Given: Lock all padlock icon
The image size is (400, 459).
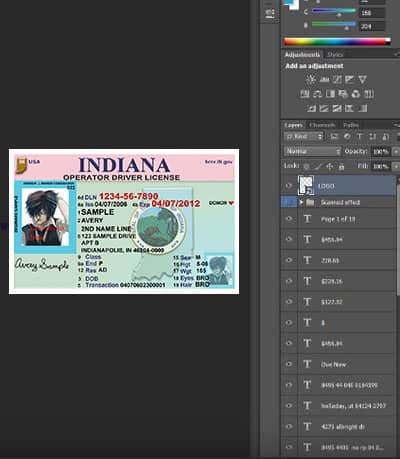Looking at the screenshot, I should [x=341, y=166].
